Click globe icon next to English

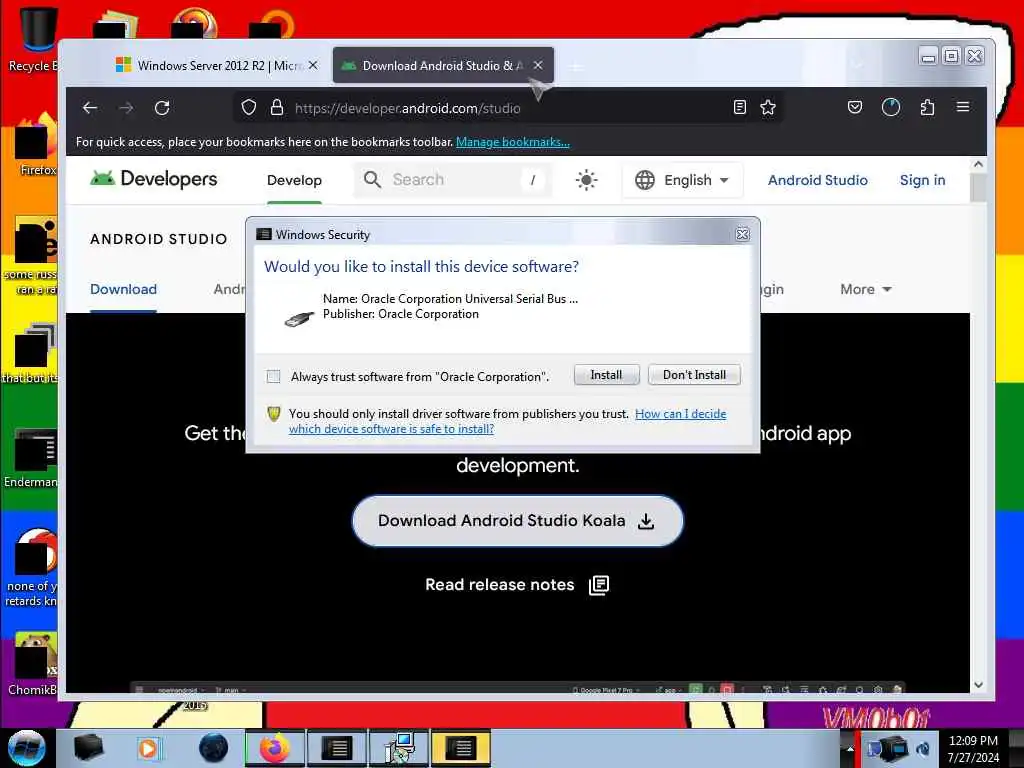pyautogui.click(x=645, y=180)
